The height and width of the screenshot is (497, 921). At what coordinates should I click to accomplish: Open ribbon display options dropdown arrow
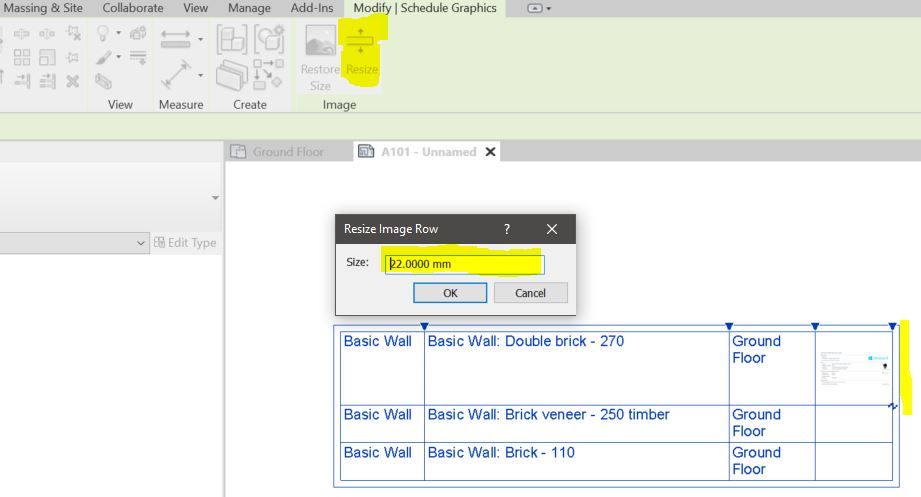click(549, 9)
